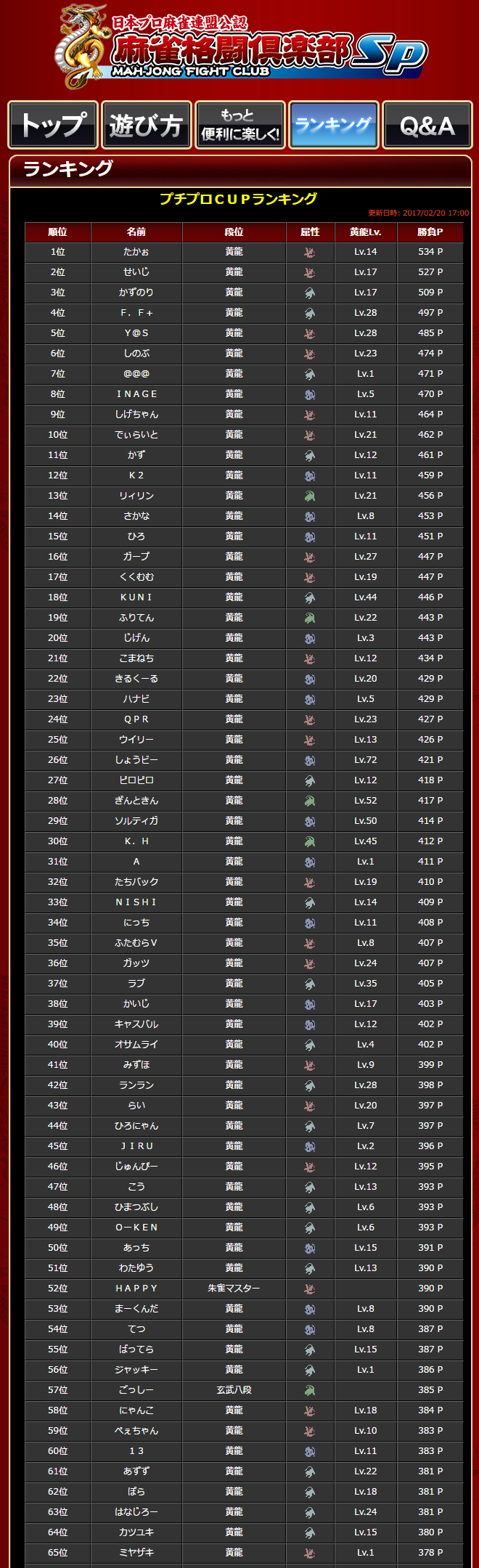This screenshot has height=1568, width=479.
Task: Open the Q&A tab
Action: click(427, 125)
